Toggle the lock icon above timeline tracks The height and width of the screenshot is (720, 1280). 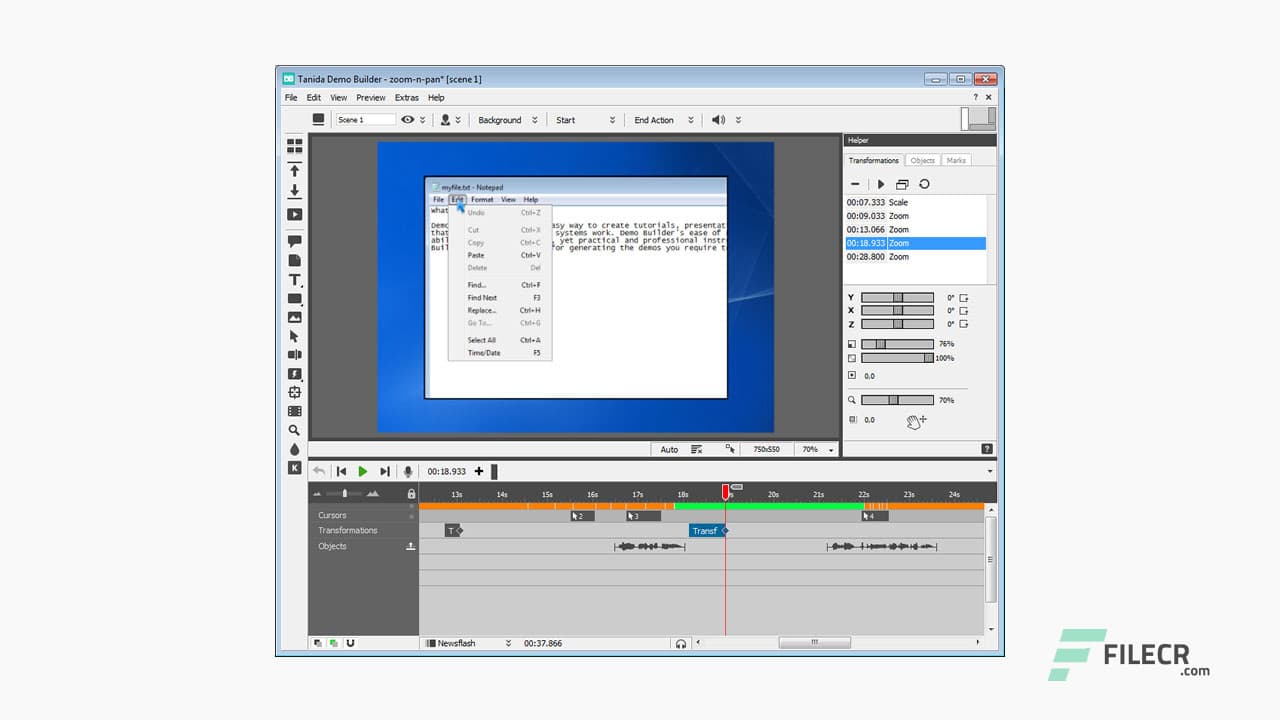tap(411, 493)
